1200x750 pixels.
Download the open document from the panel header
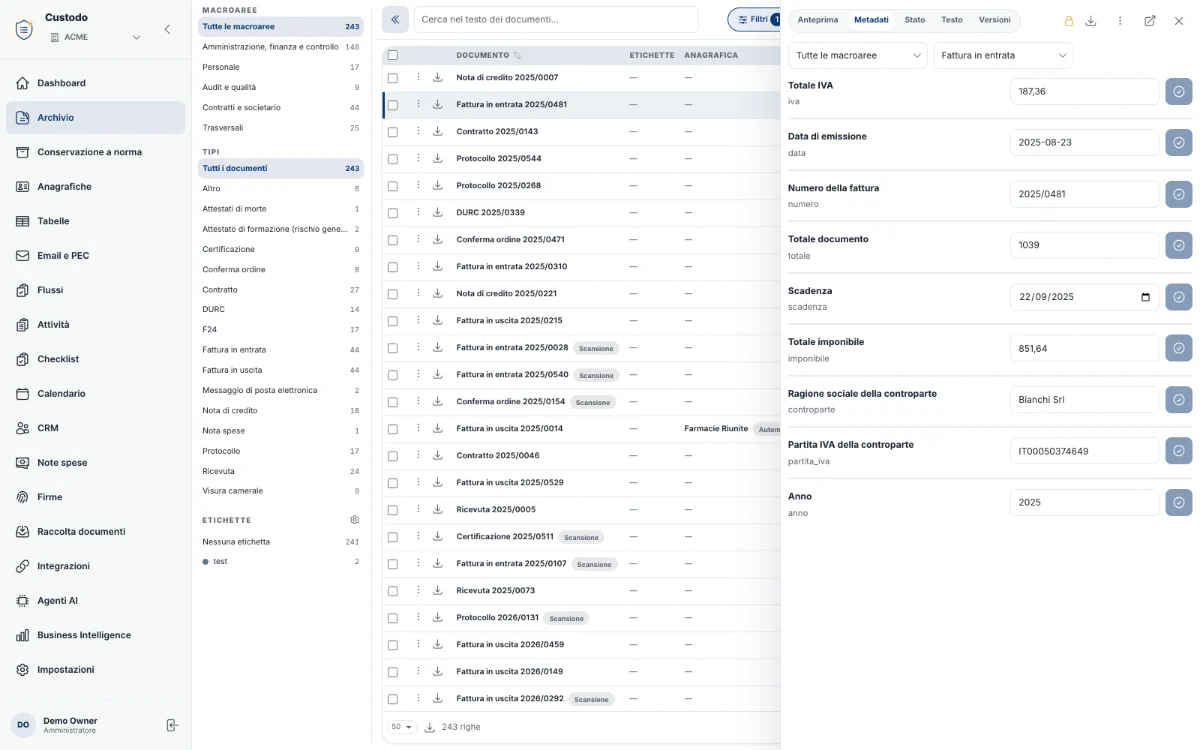coord(1091,20)
